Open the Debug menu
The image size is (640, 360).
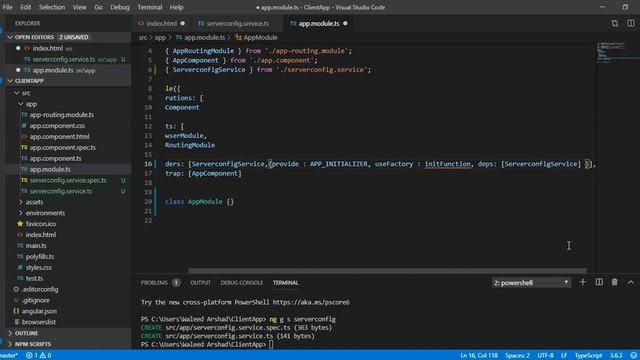pos(120,7)
